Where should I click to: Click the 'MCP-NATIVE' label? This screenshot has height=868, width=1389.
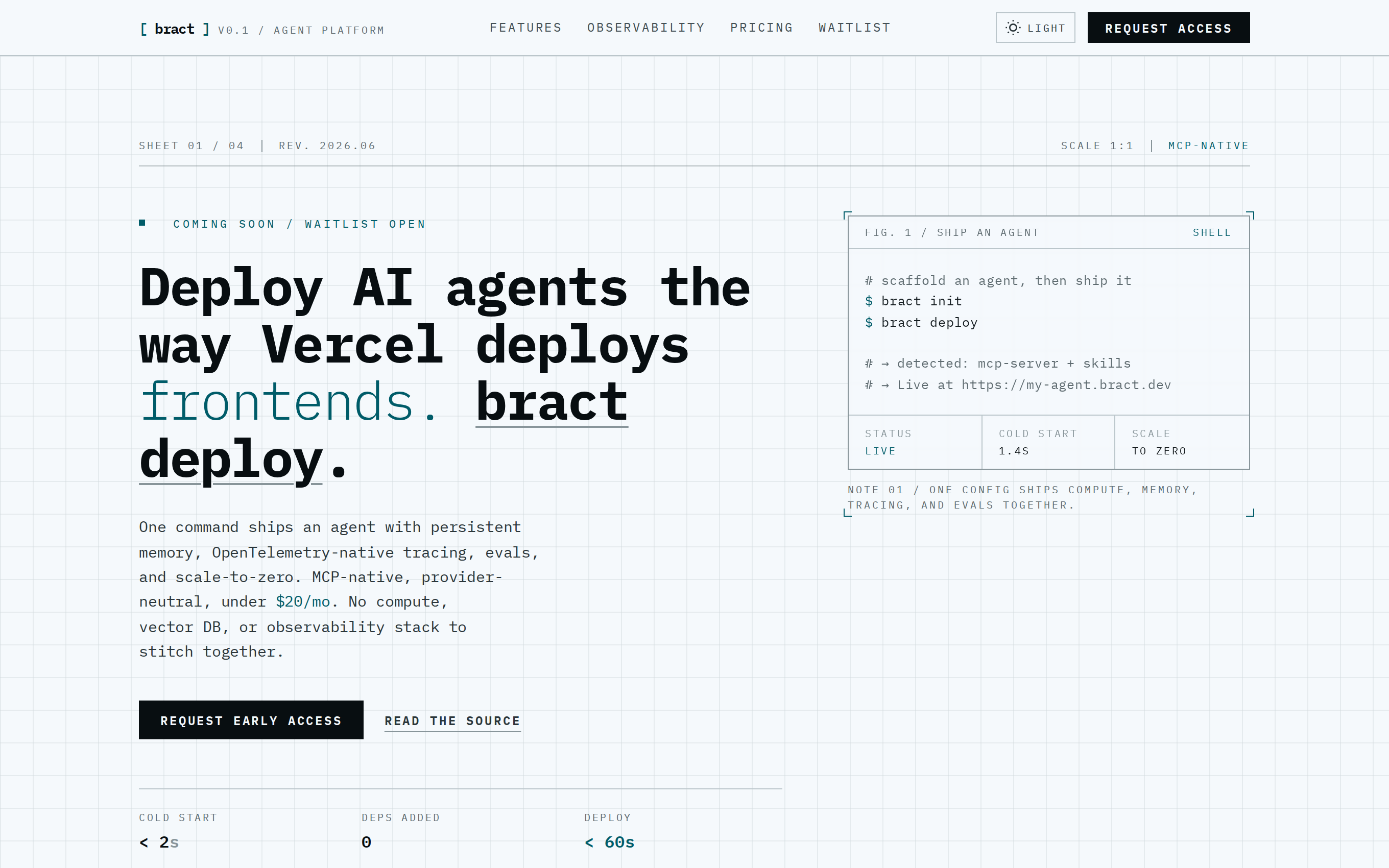(1208, 146)
